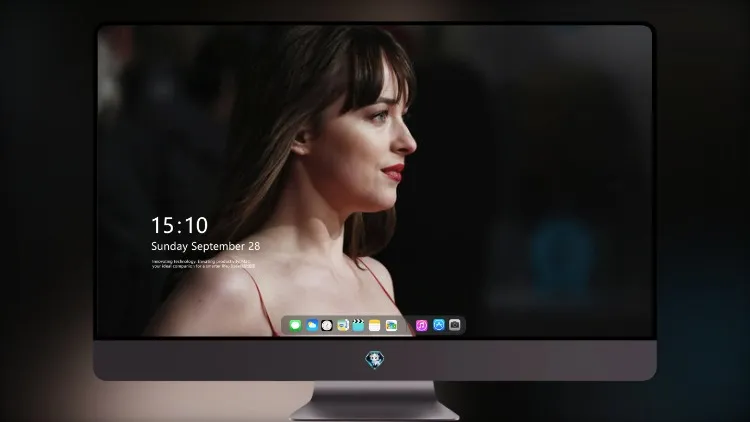Launch the pink iTunes music app
The width and height of the screenshot is (750, 422).
point(421,325)
